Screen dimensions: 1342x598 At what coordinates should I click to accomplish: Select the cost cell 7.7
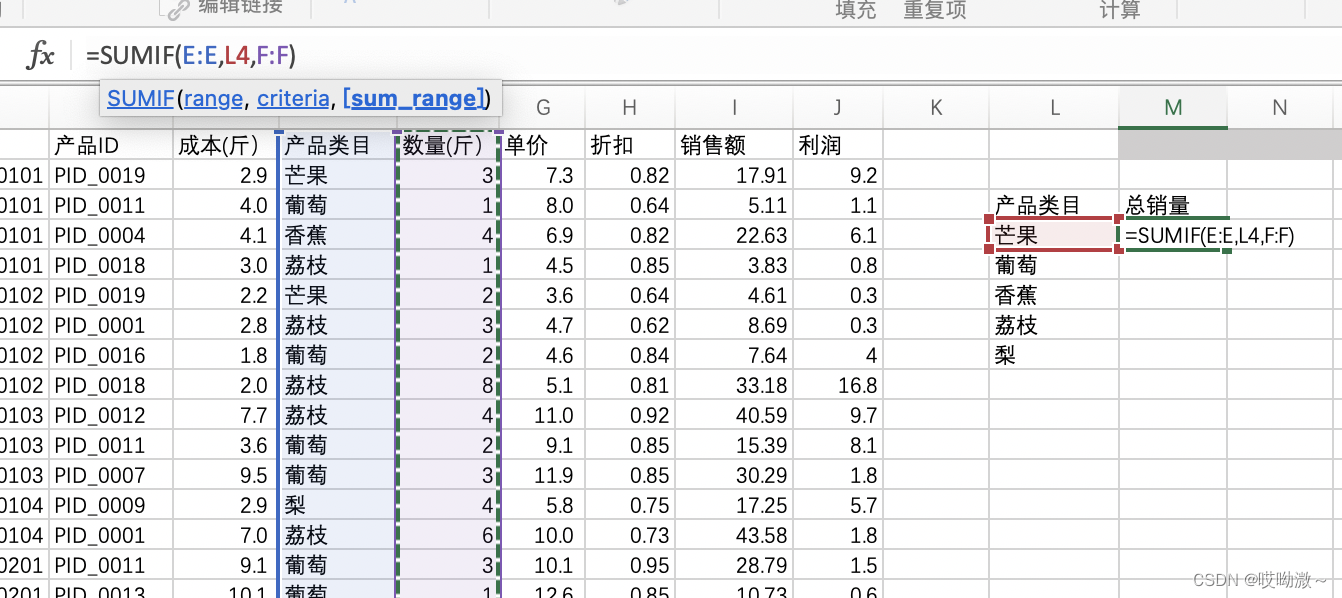tap(226, 415)
